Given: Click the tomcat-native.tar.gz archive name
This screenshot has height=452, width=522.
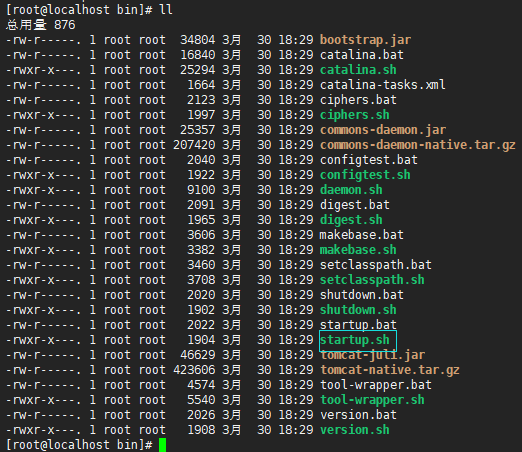Looking at the screenshot, I should pos(390,370).
